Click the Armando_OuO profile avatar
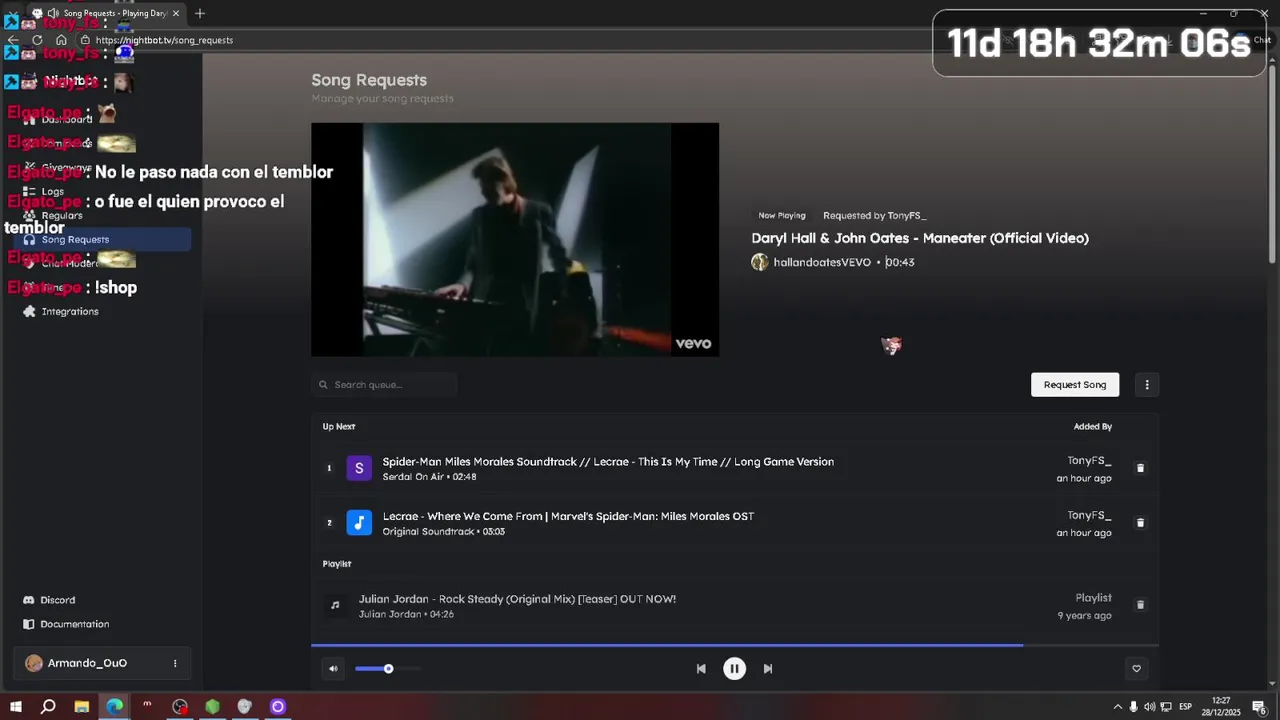The width and height of the screenshot is (1280, 720). [x=34, y=663]
